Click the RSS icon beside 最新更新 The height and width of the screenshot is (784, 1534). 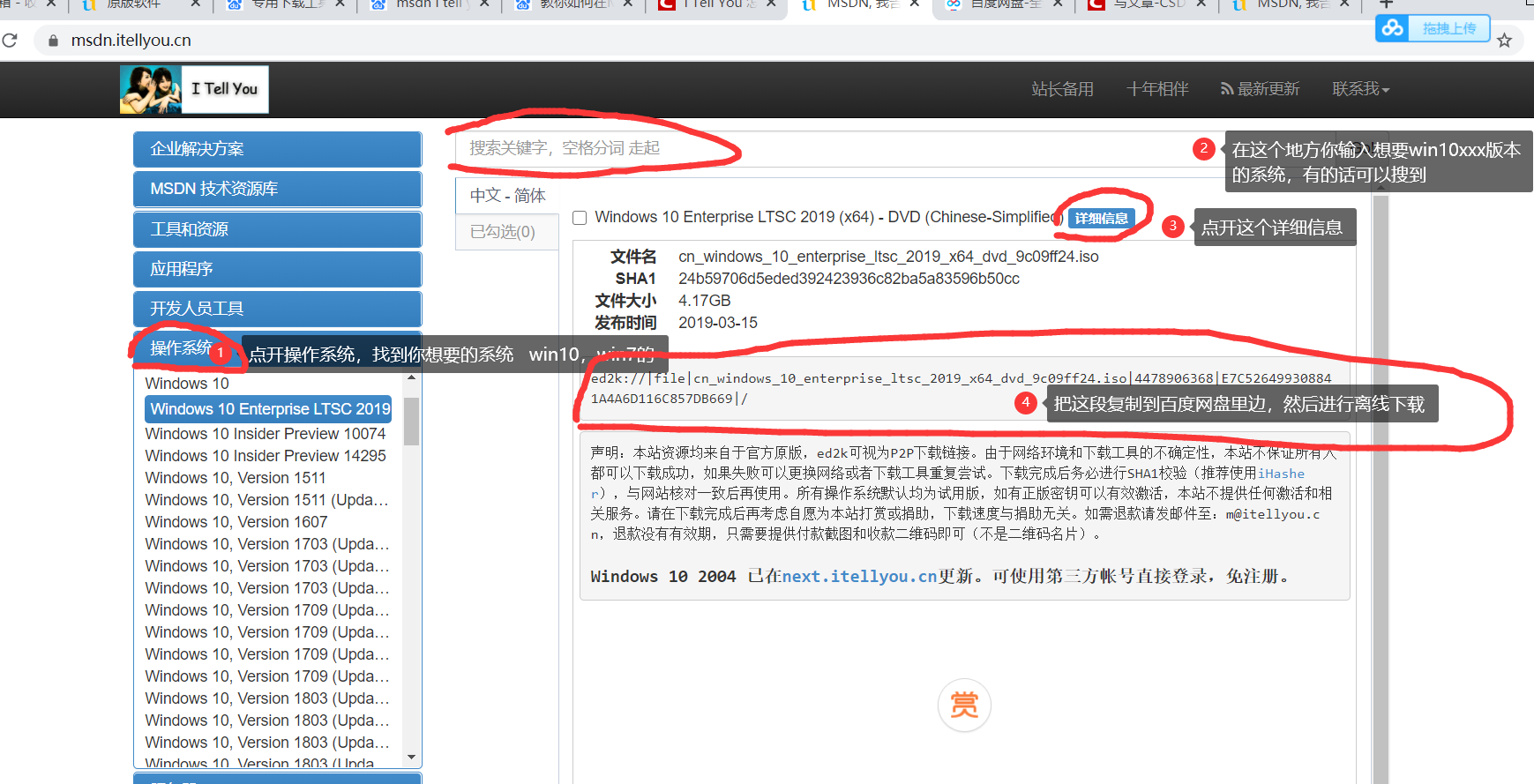[1226, 88]
